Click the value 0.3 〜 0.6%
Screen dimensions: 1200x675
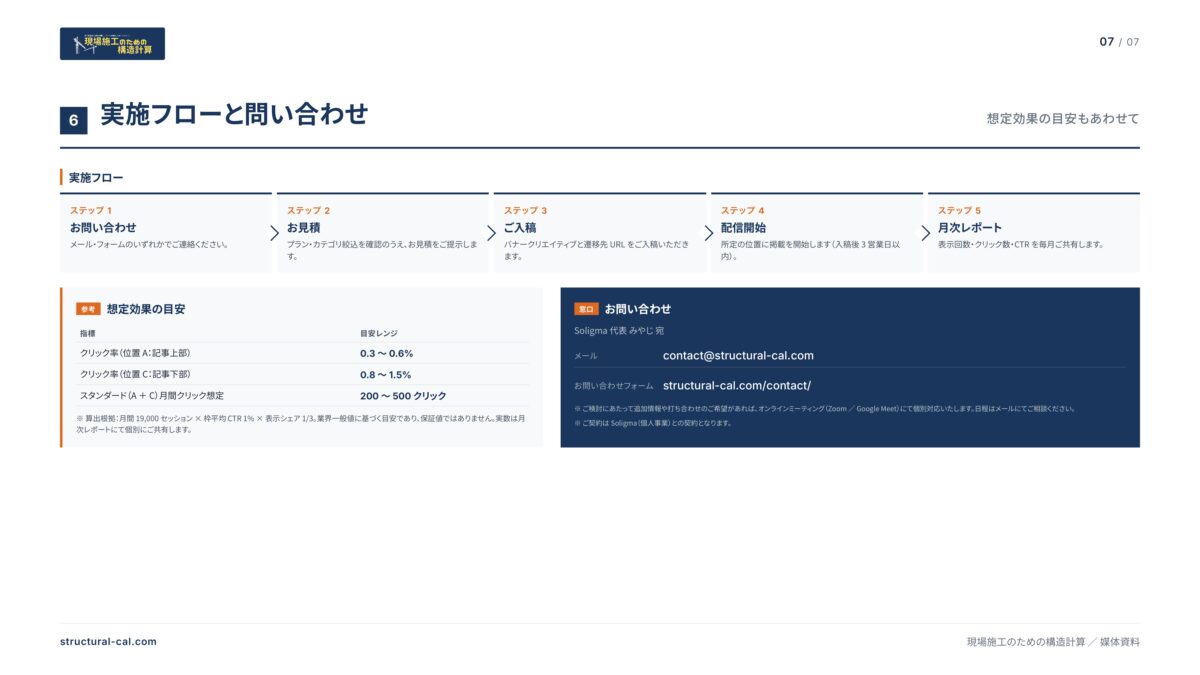pos(387,353)
